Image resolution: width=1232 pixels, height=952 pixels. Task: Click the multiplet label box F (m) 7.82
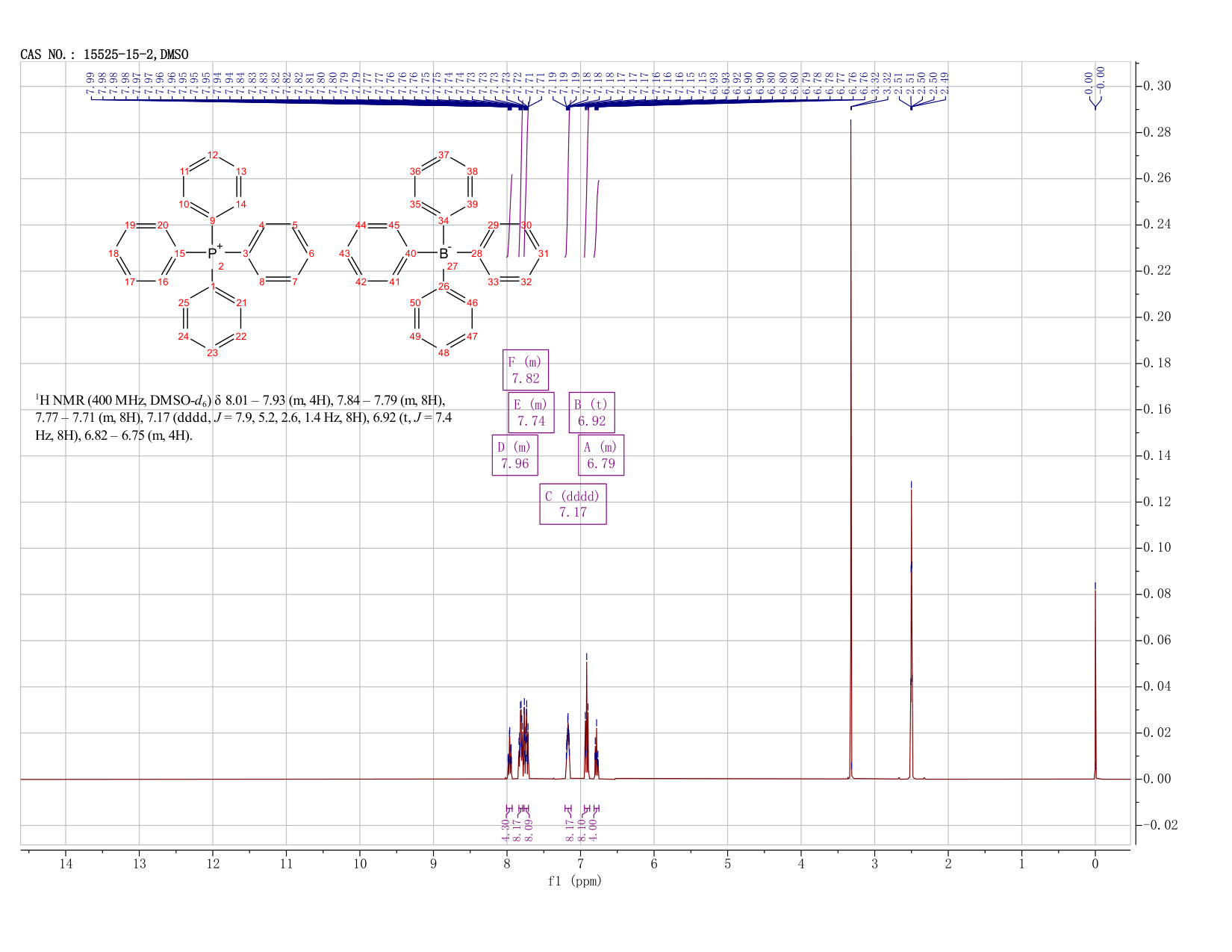pos(526,370)
